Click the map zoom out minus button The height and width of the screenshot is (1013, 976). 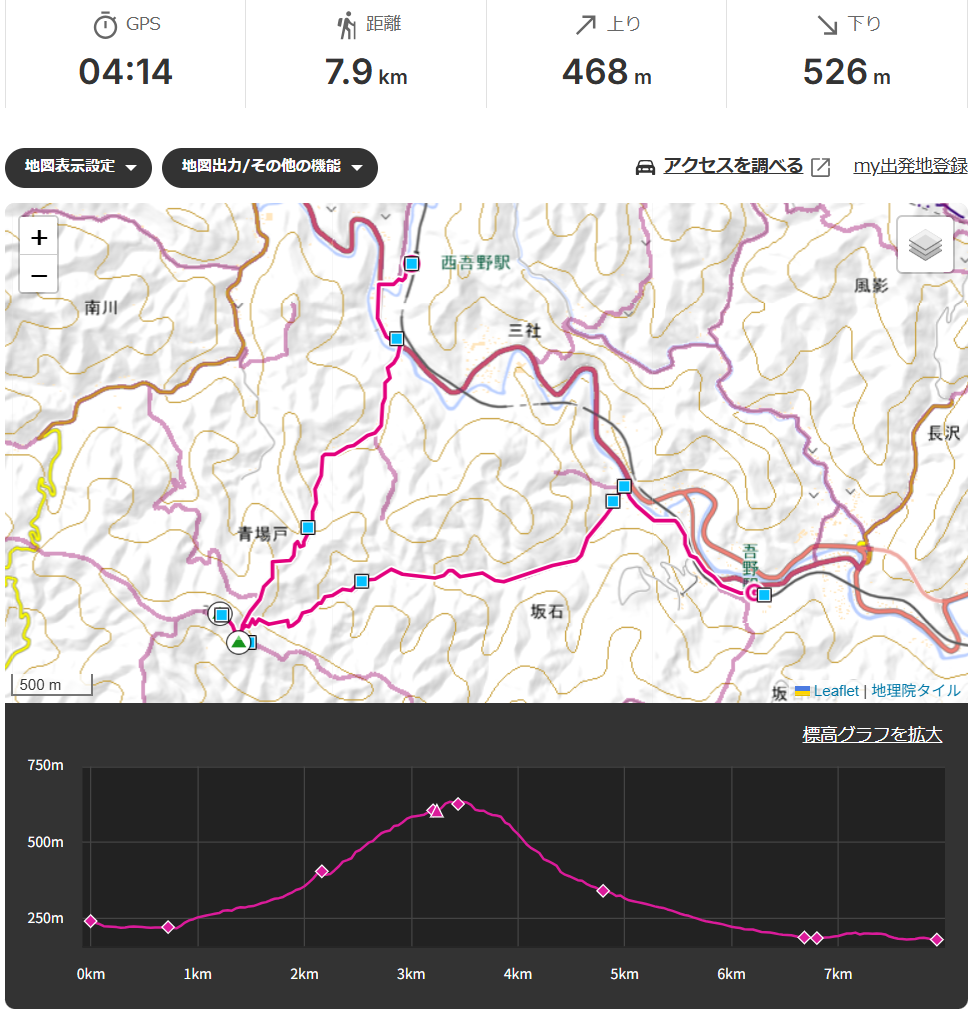click(39, 275)
